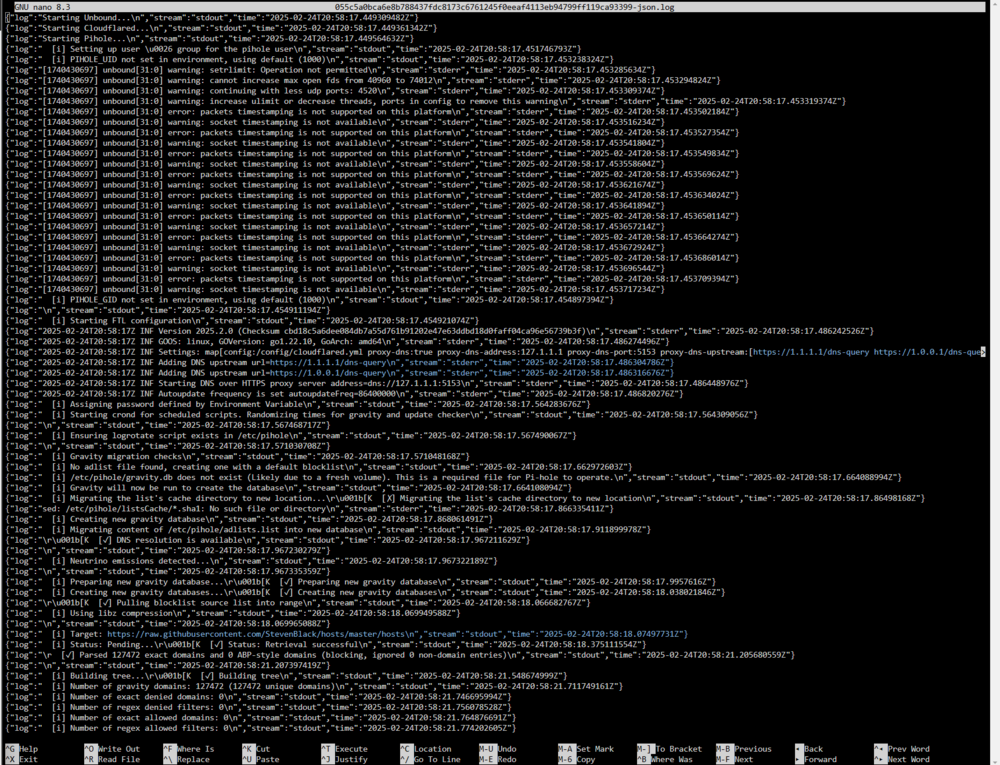
Task: Select the ^O Write Out shortcut
Action: coord(112,749)
